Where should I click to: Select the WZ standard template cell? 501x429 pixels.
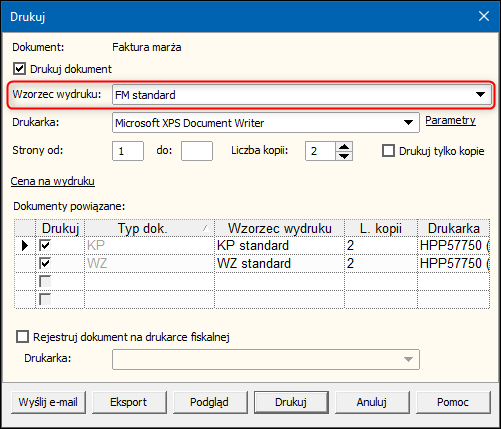click(279, 264)
